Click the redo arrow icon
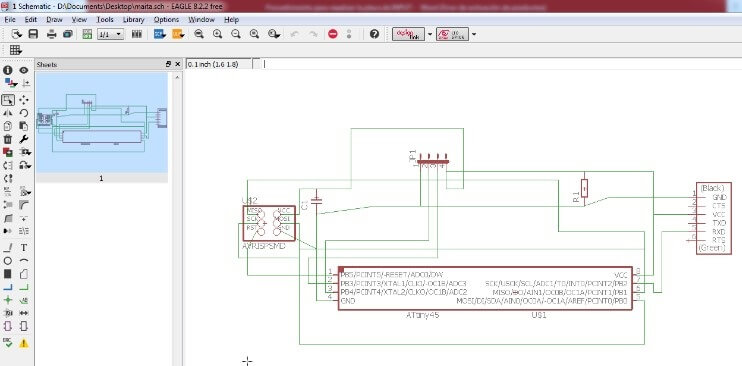 (313, 34)
